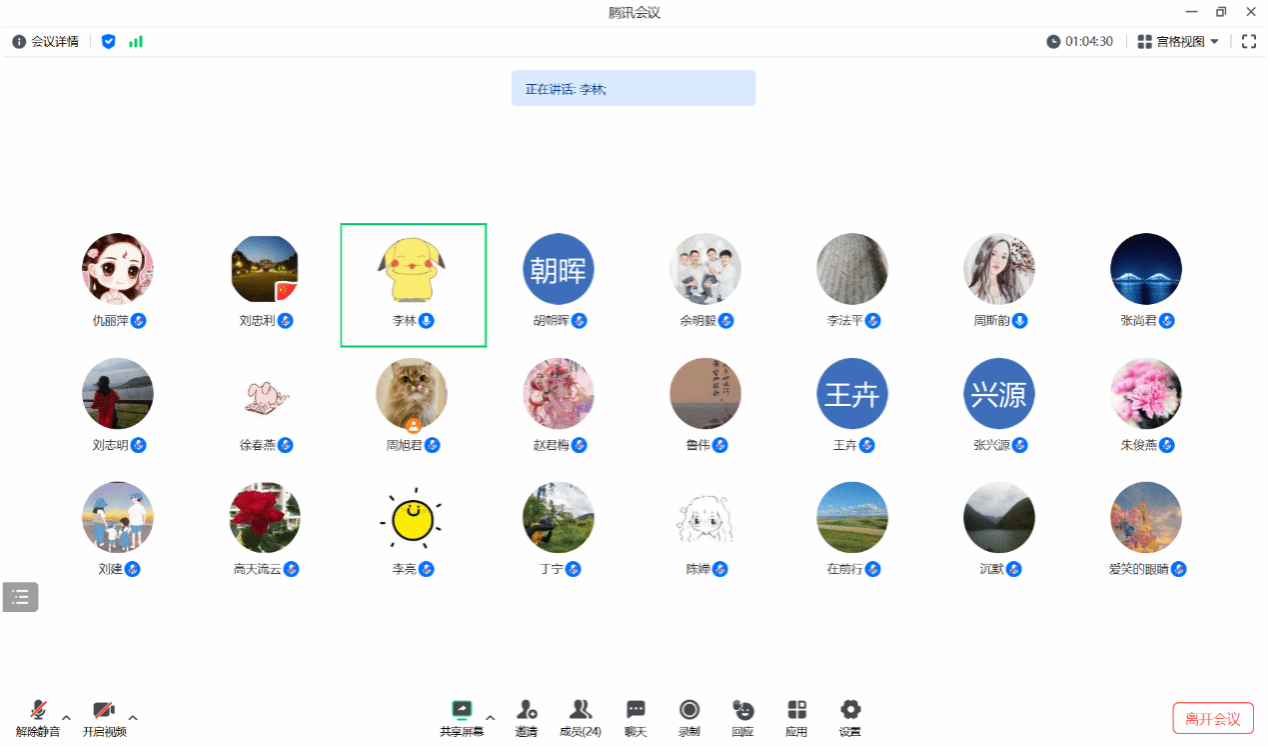Expand audio options arrow next to microphone
The height and width of the screenshot is (746, 1268).
(x=66, y=717)
